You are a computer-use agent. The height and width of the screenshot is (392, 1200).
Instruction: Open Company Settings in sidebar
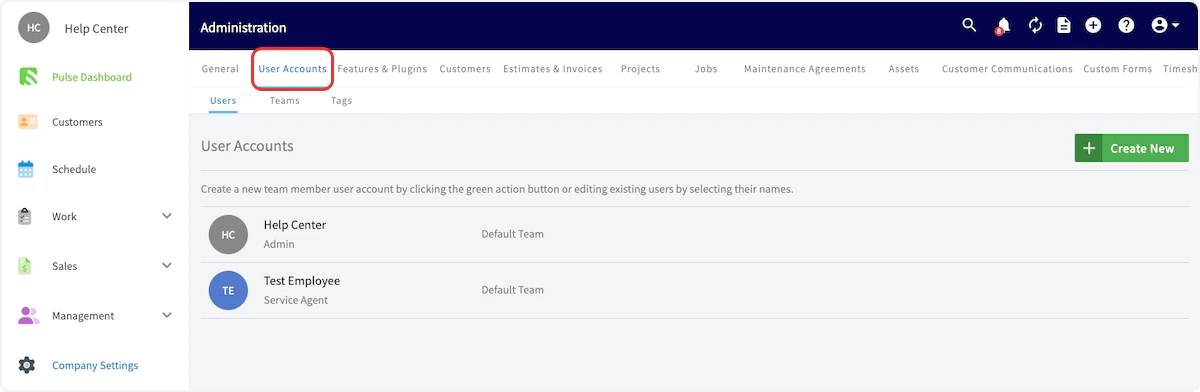tap(95, 365)
